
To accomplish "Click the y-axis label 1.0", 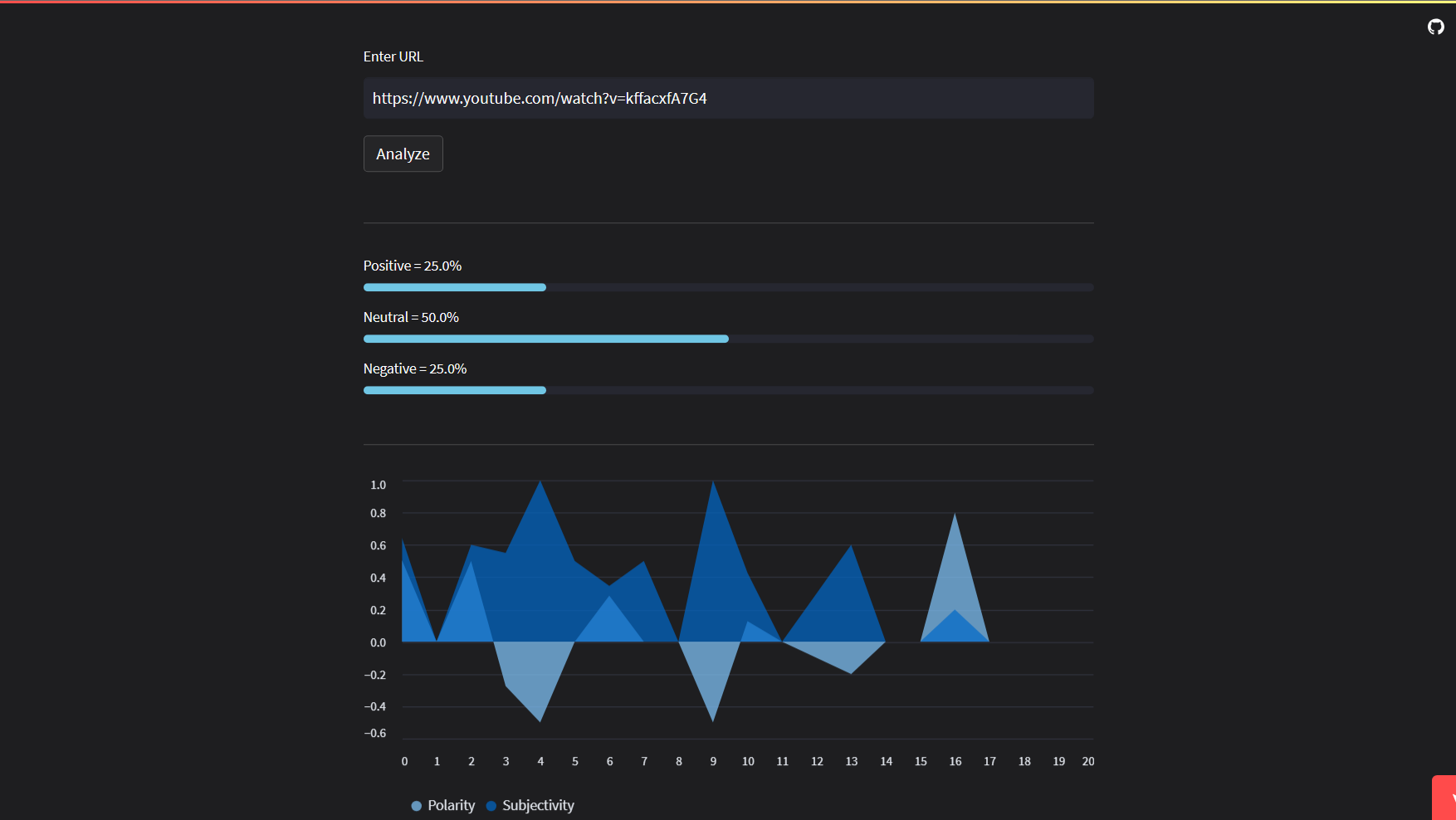I will (x=378, y=485).
